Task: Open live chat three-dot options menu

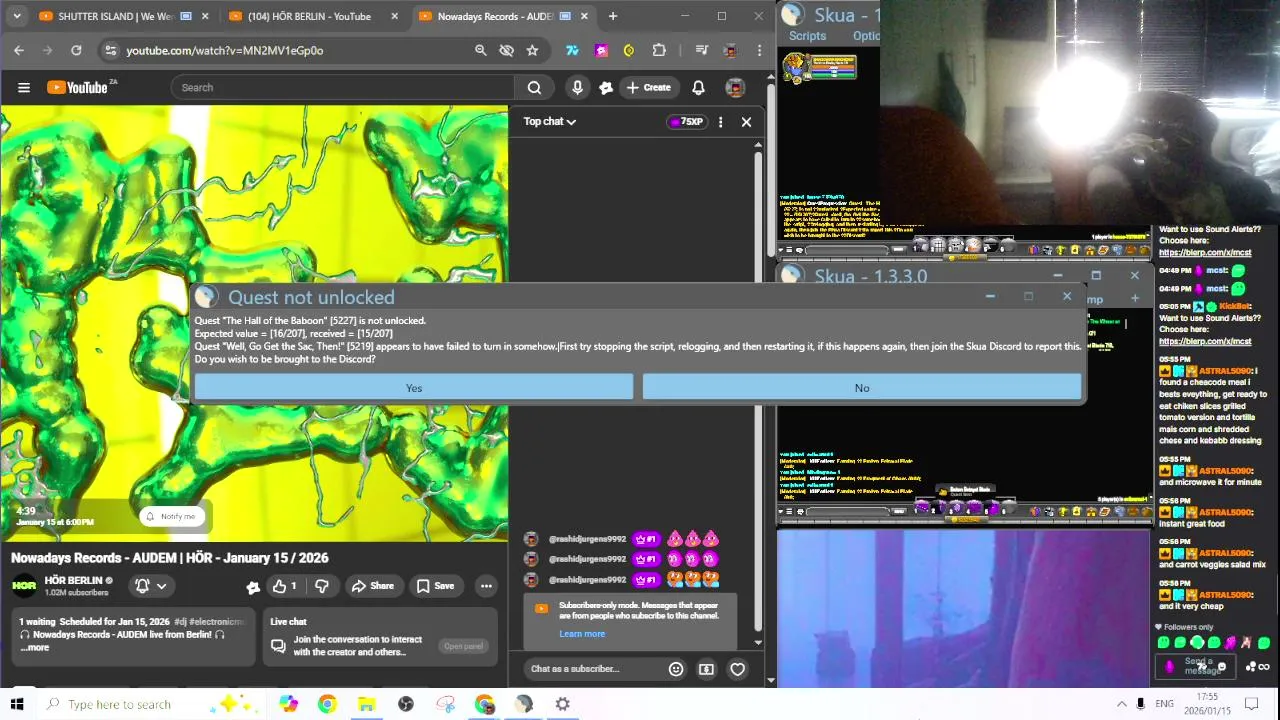Action: click(x=720, y=122)
